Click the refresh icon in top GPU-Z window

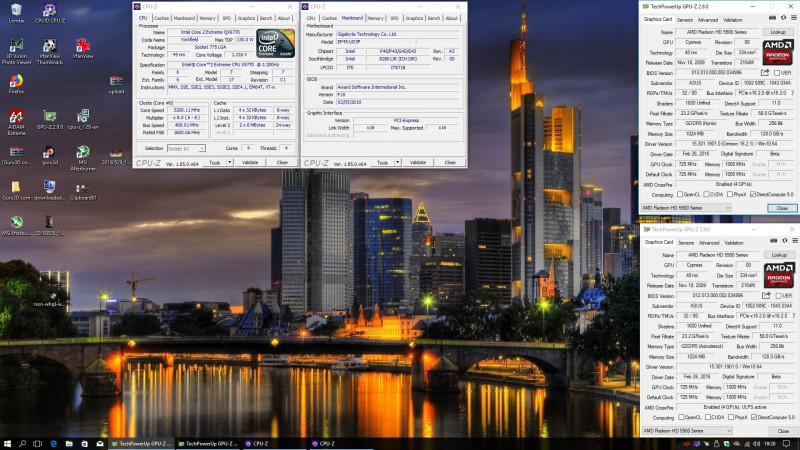point(784,18)
